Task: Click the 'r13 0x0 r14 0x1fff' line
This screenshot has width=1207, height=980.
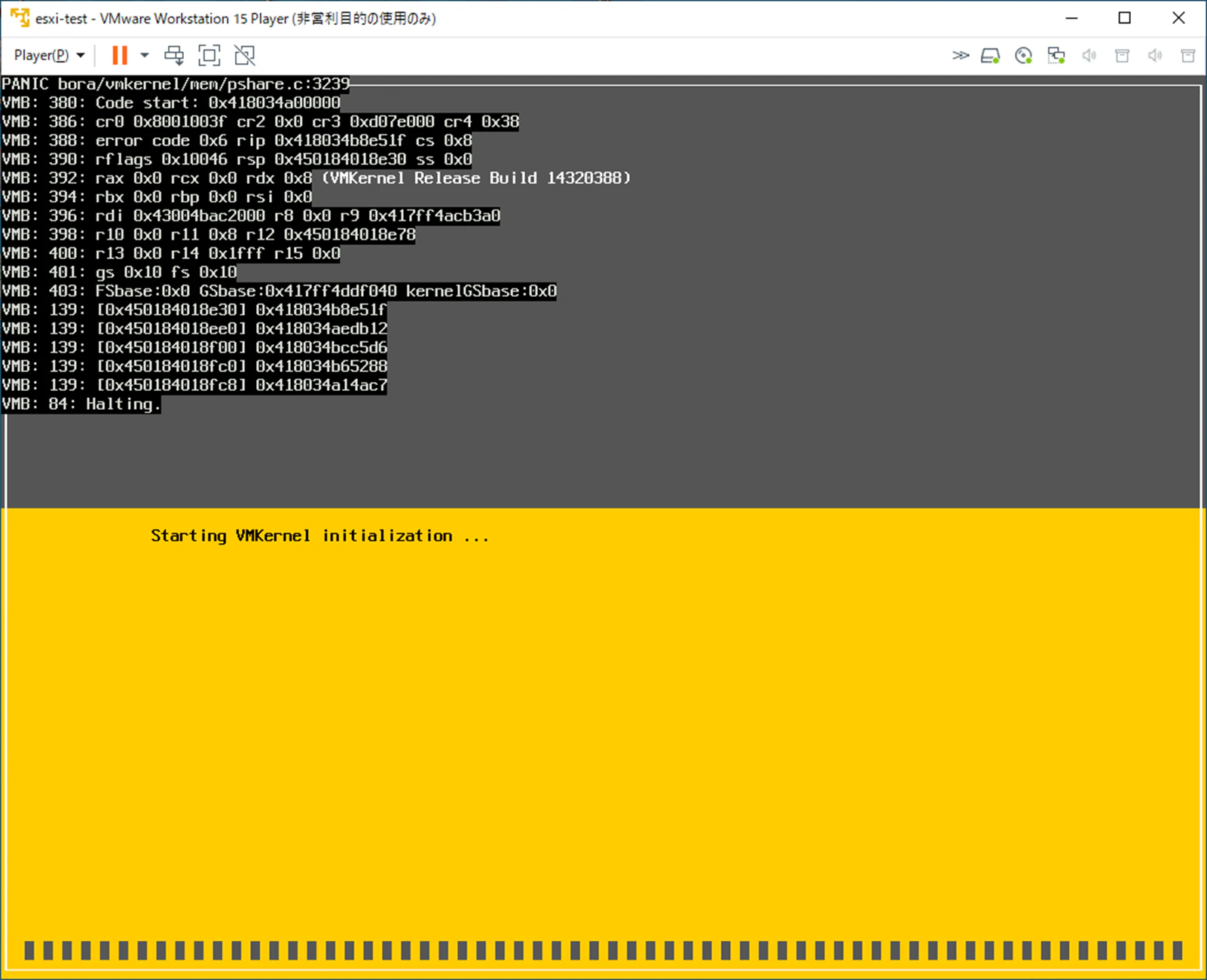Action: (x=171, y=253)
